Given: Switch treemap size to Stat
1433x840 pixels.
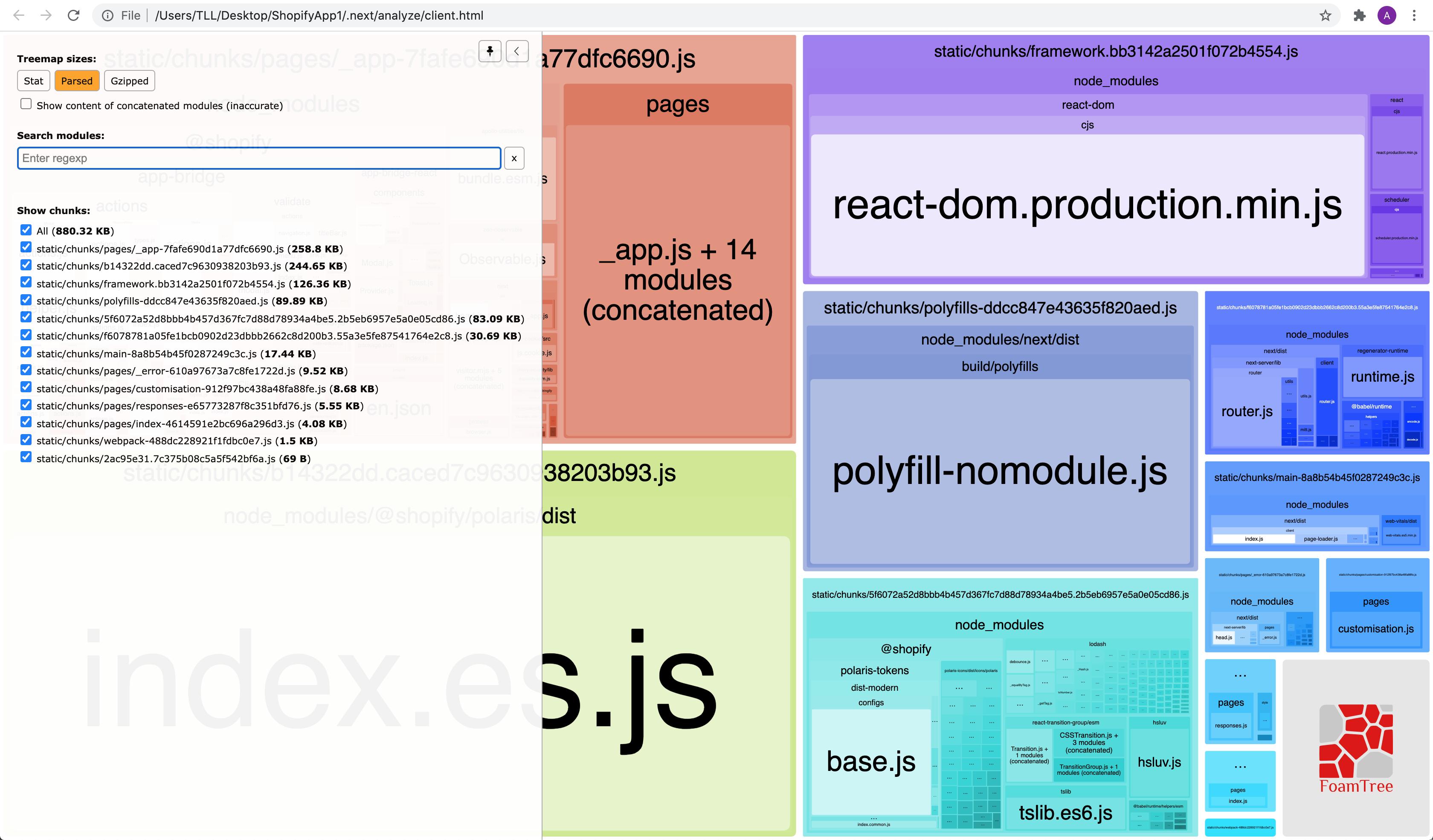Looking at the screenshot, I should [34, 81].
